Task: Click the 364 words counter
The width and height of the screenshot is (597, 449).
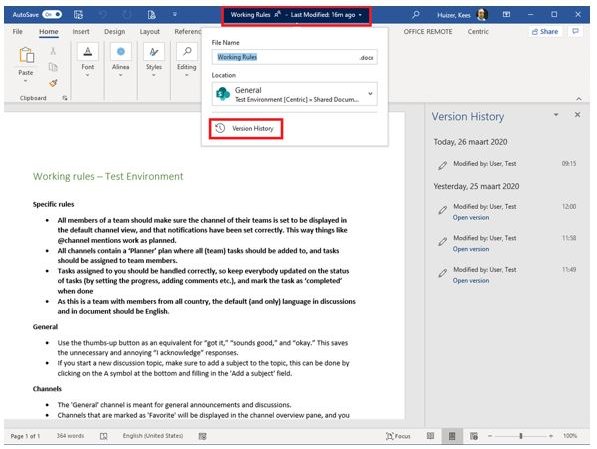Action: pos(70,436)
